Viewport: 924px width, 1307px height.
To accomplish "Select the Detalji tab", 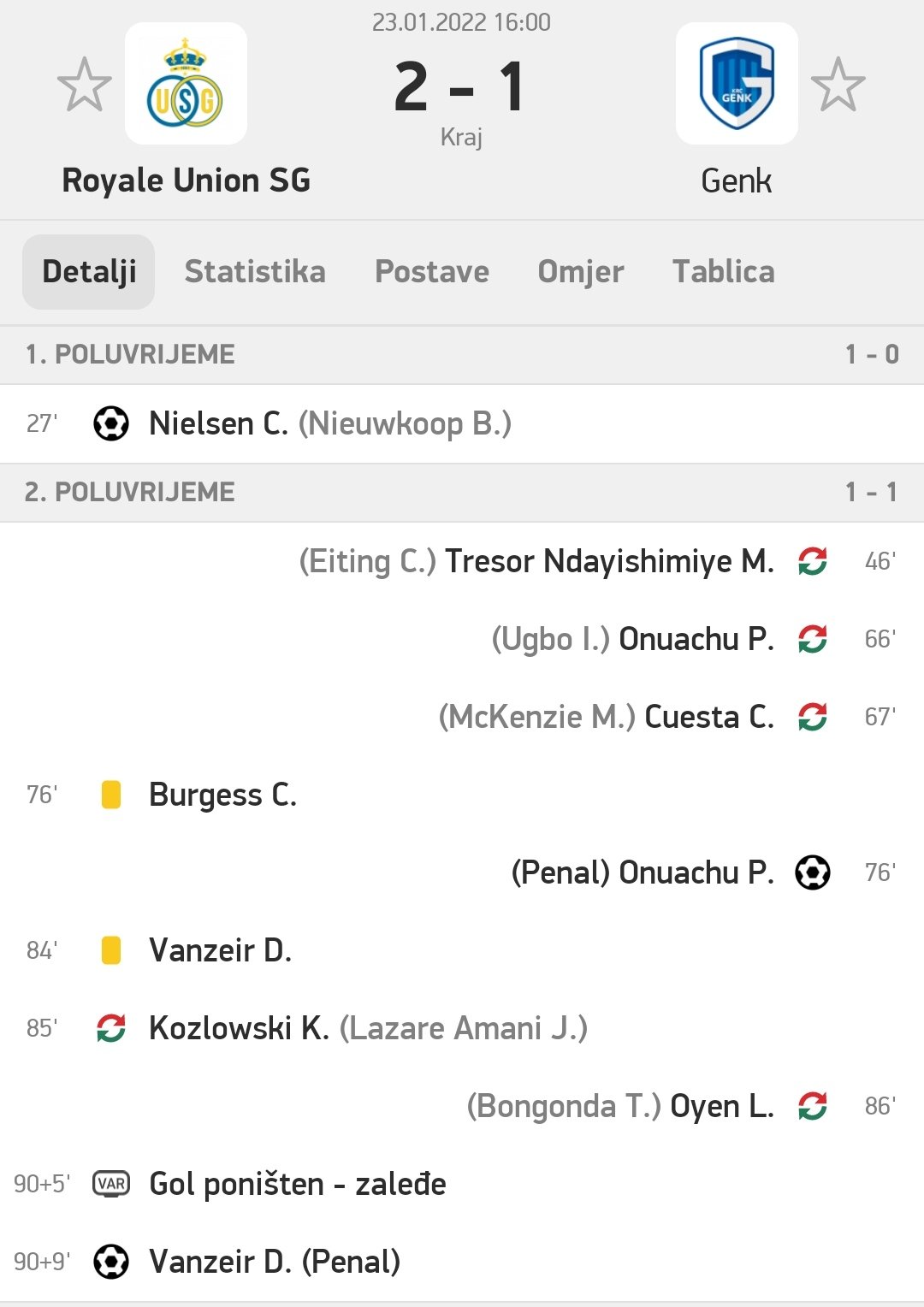I will point(89,271).
